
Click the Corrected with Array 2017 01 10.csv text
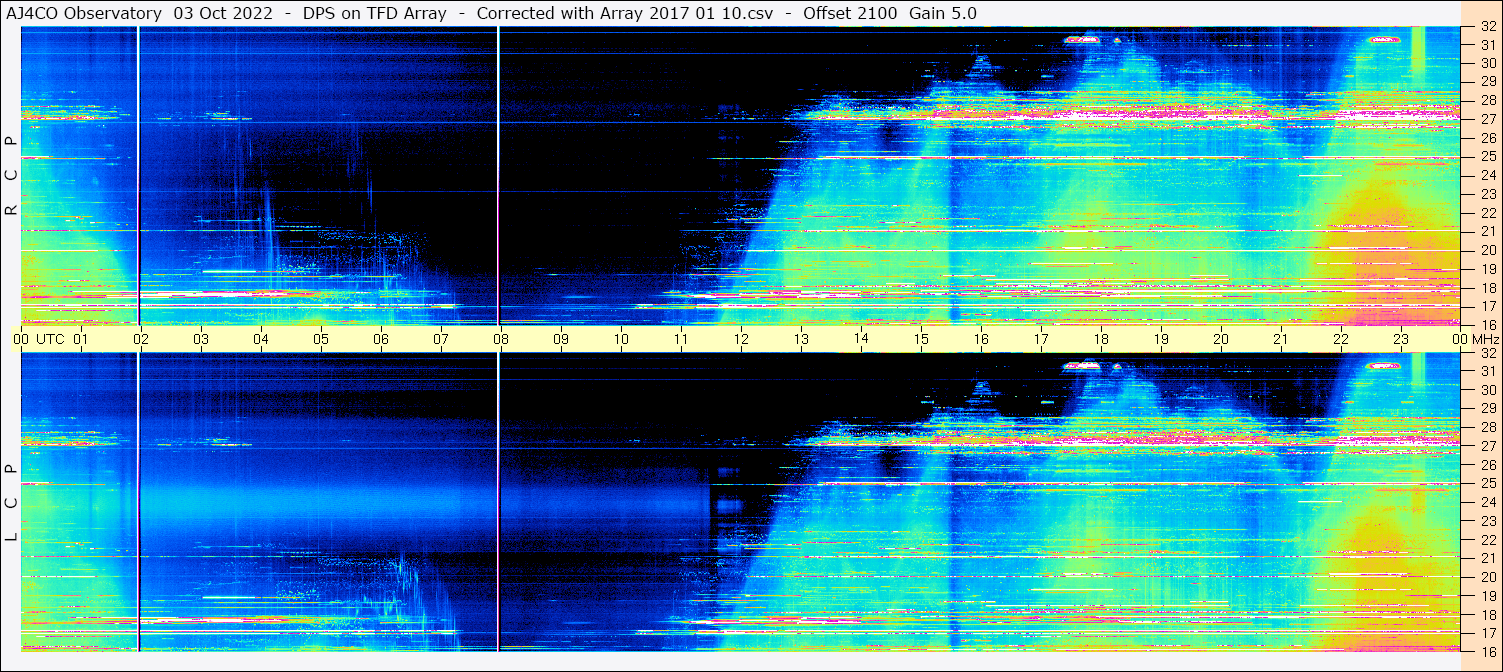click(624, 13)
